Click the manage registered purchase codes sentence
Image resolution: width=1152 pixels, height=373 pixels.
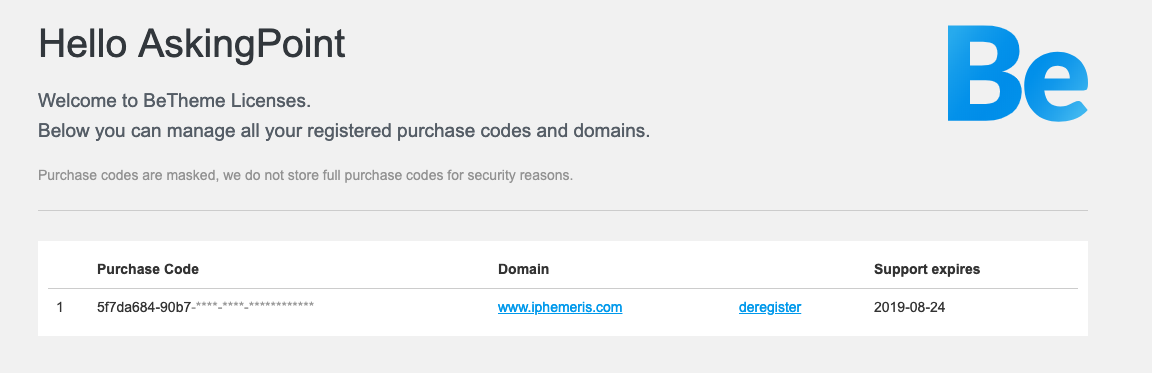point(344,132)
